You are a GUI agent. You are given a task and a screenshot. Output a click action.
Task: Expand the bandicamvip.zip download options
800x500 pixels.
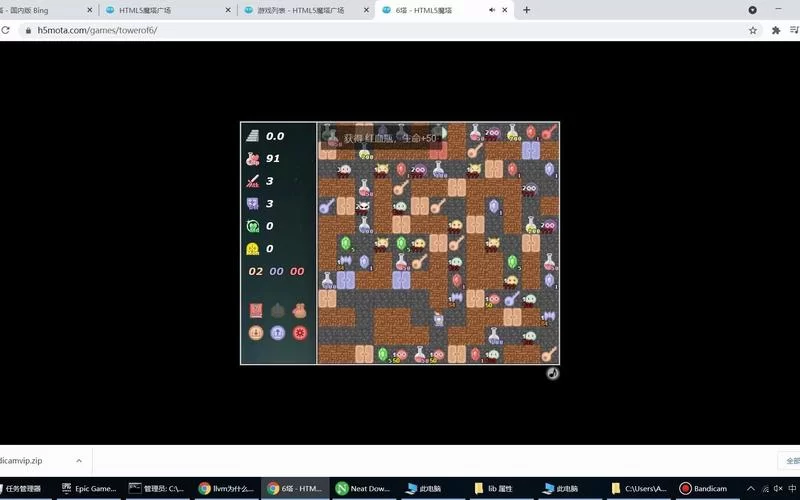[x=79, y=460]
